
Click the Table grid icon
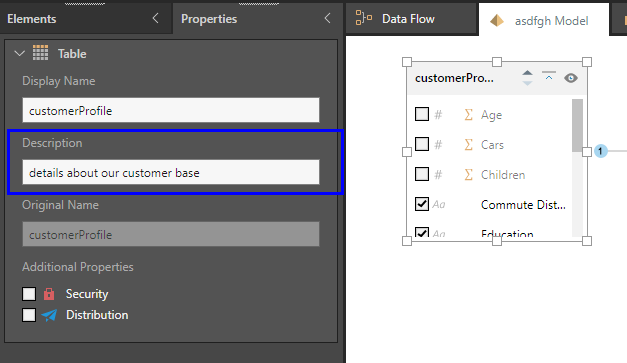40,53
